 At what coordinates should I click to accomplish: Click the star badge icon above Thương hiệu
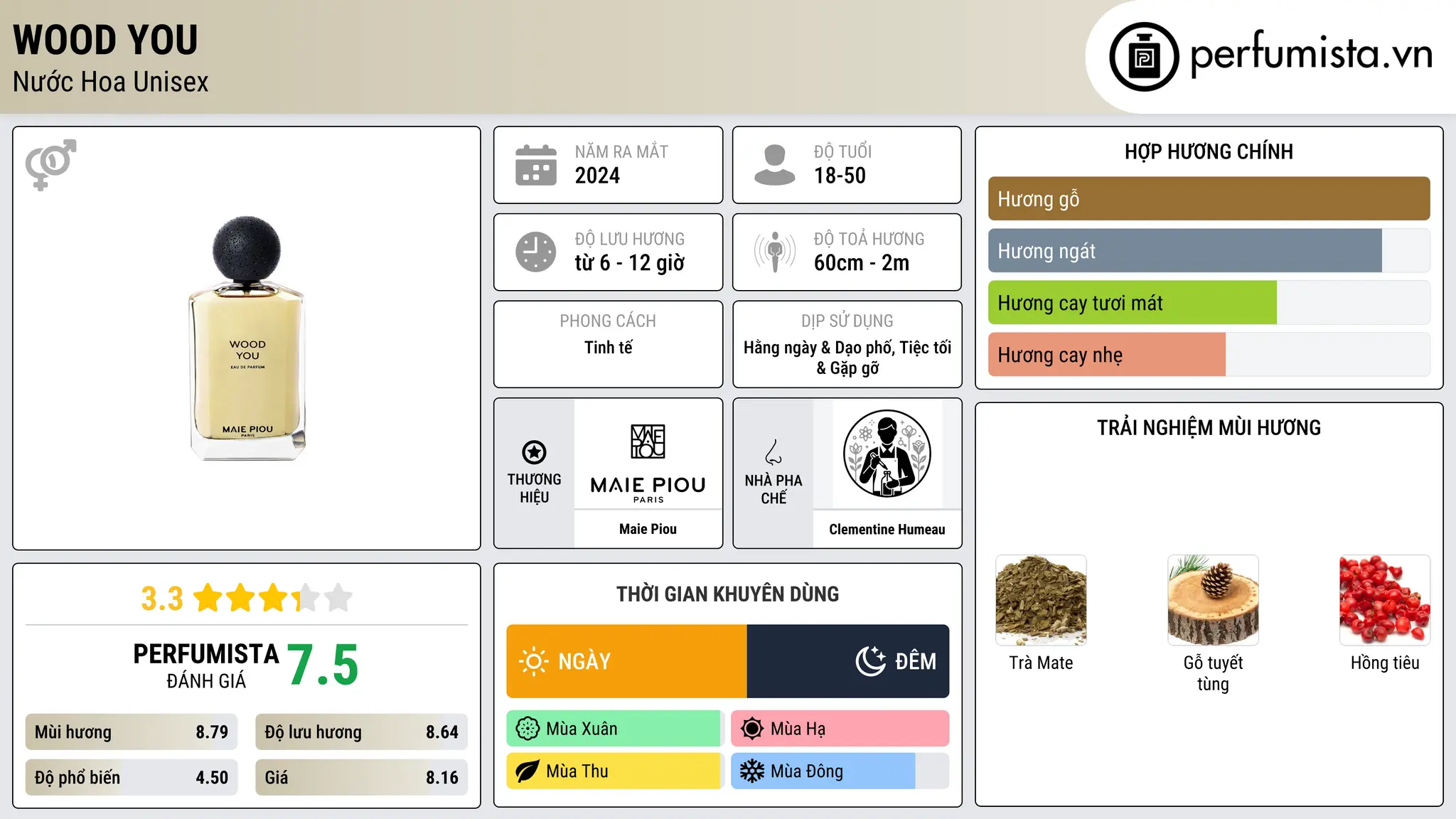(534, 452)
